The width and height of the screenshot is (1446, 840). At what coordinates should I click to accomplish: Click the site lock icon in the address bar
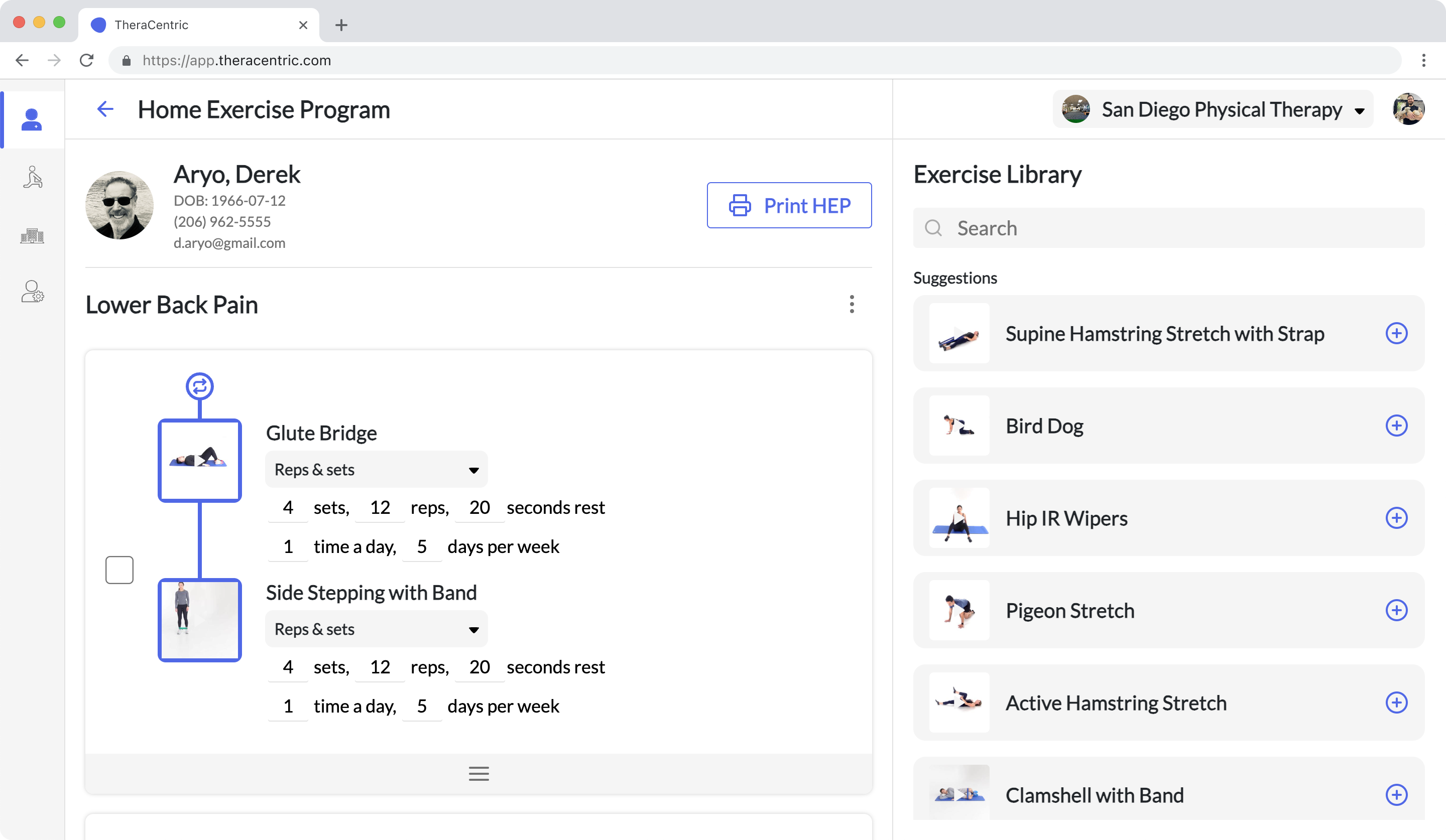pyautogui.click(x=126, y=60)
